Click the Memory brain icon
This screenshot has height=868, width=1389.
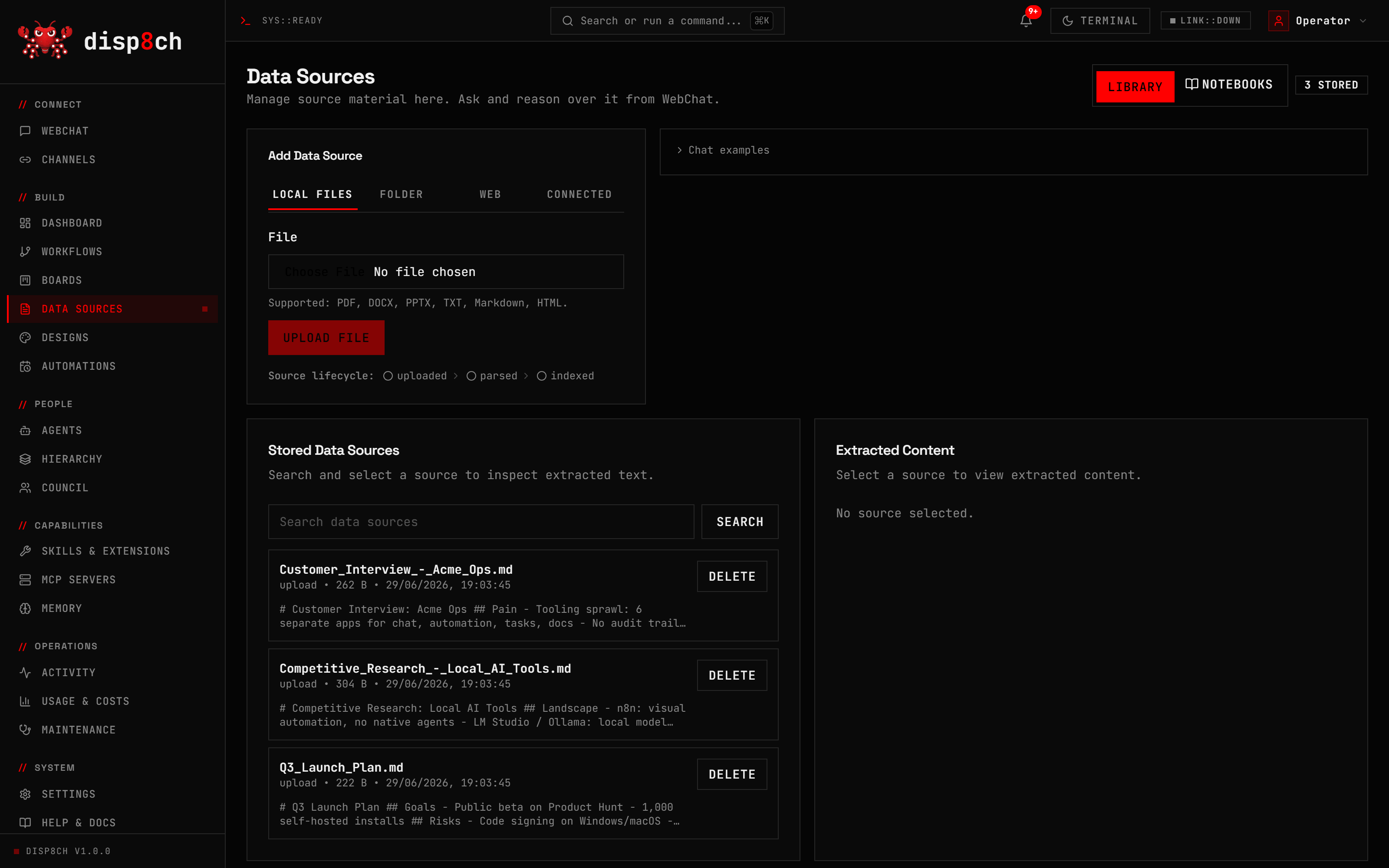coord(25,608)
